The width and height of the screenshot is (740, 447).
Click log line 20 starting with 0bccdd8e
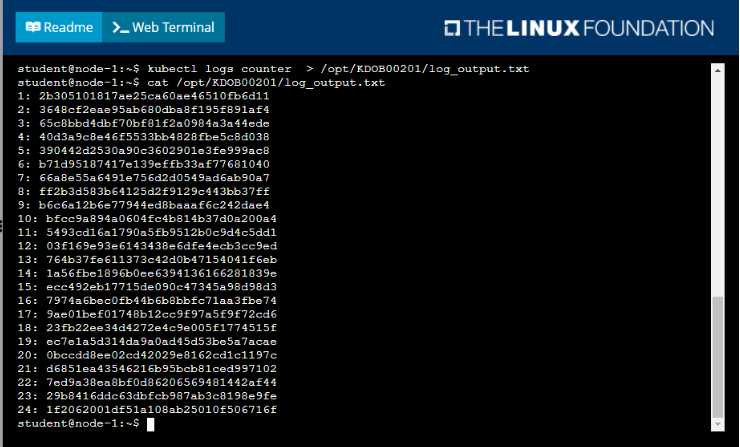click(147, 355)
